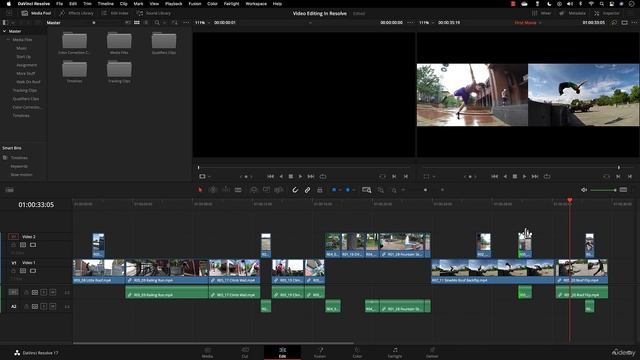The image size is (640, 360).
Task: Open the Mixer panel
Action: (542, 13)
